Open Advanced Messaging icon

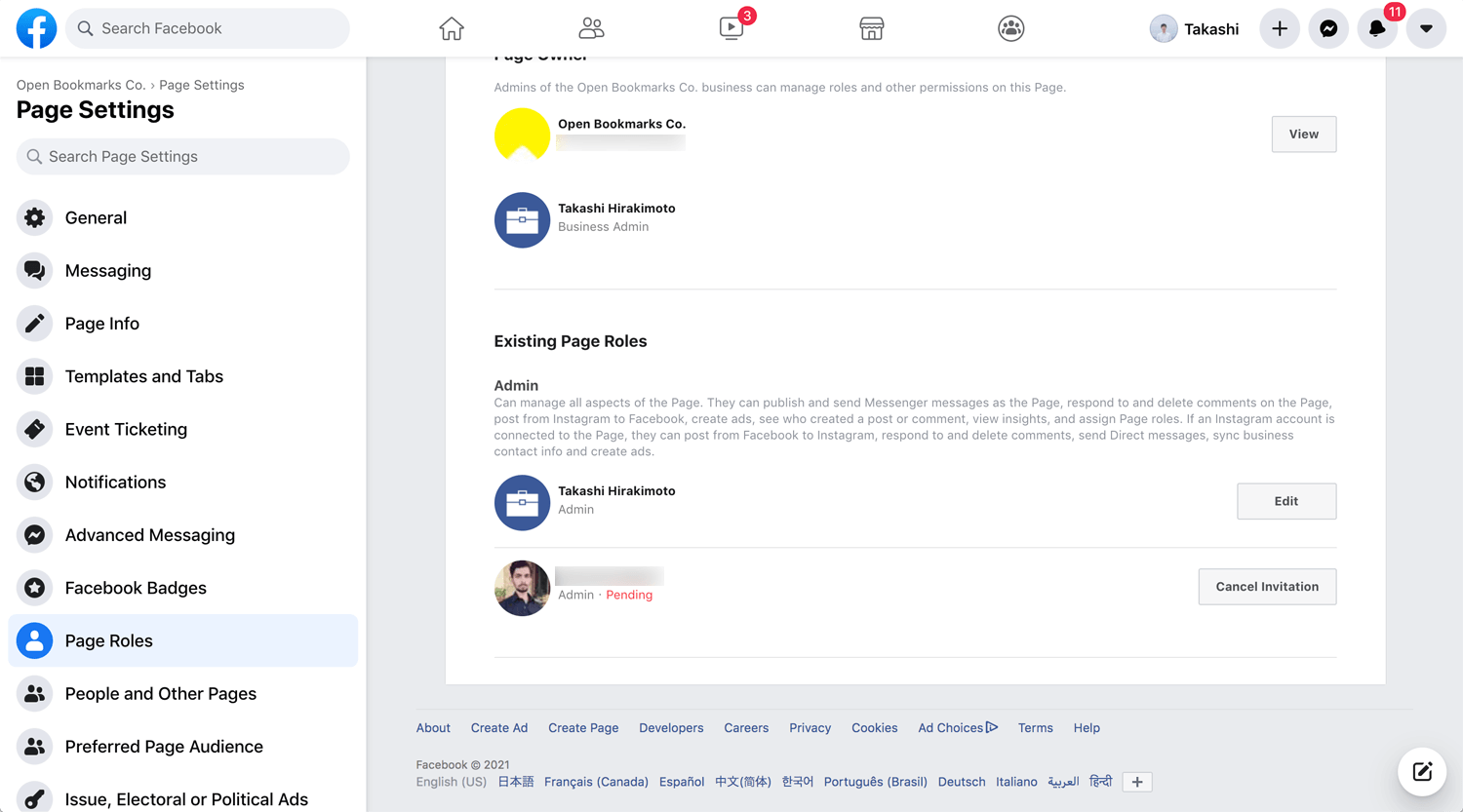pos(34,535)
